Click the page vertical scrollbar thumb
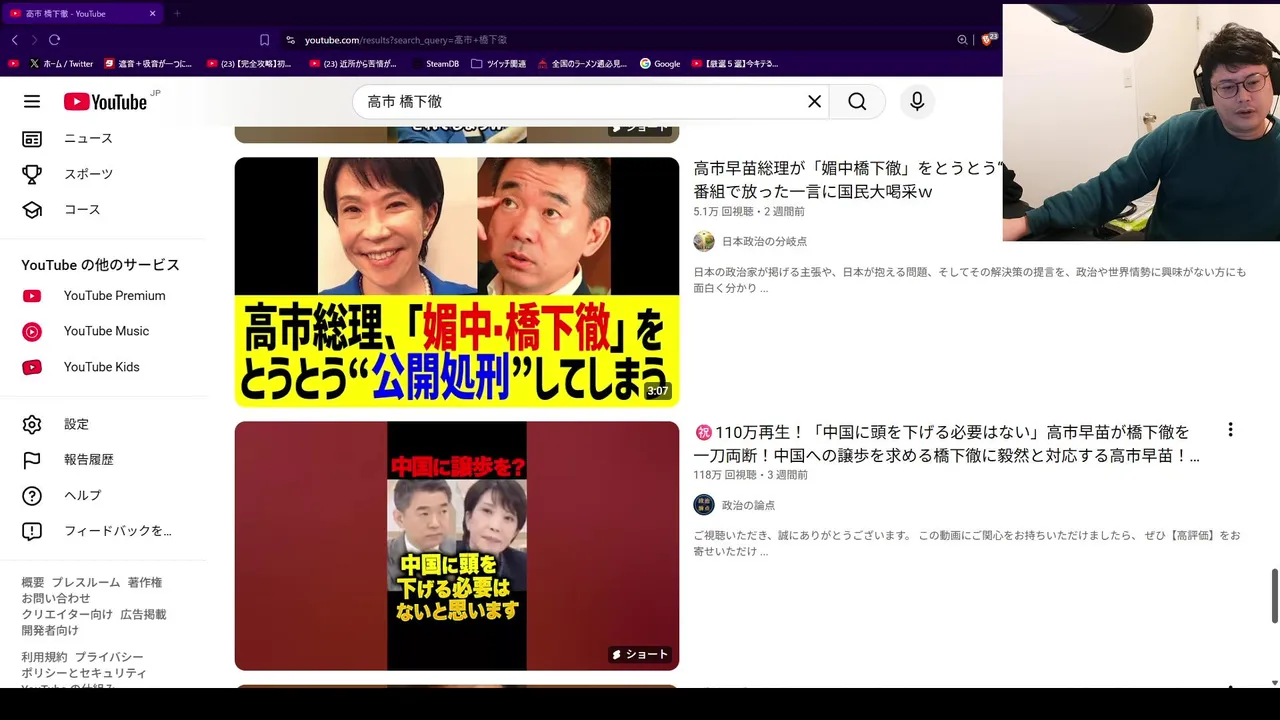 pyautogui.click(x=1274, y=595)
